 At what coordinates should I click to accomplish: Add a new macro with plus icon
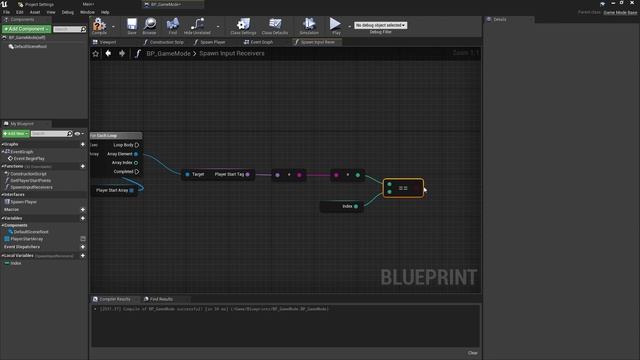tap(83, 209)
